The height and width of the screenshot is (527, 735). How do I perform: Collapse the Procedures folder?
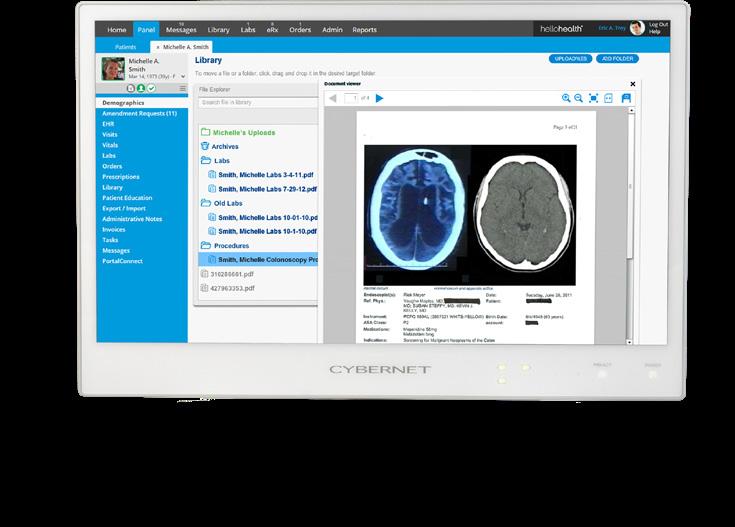205,245
